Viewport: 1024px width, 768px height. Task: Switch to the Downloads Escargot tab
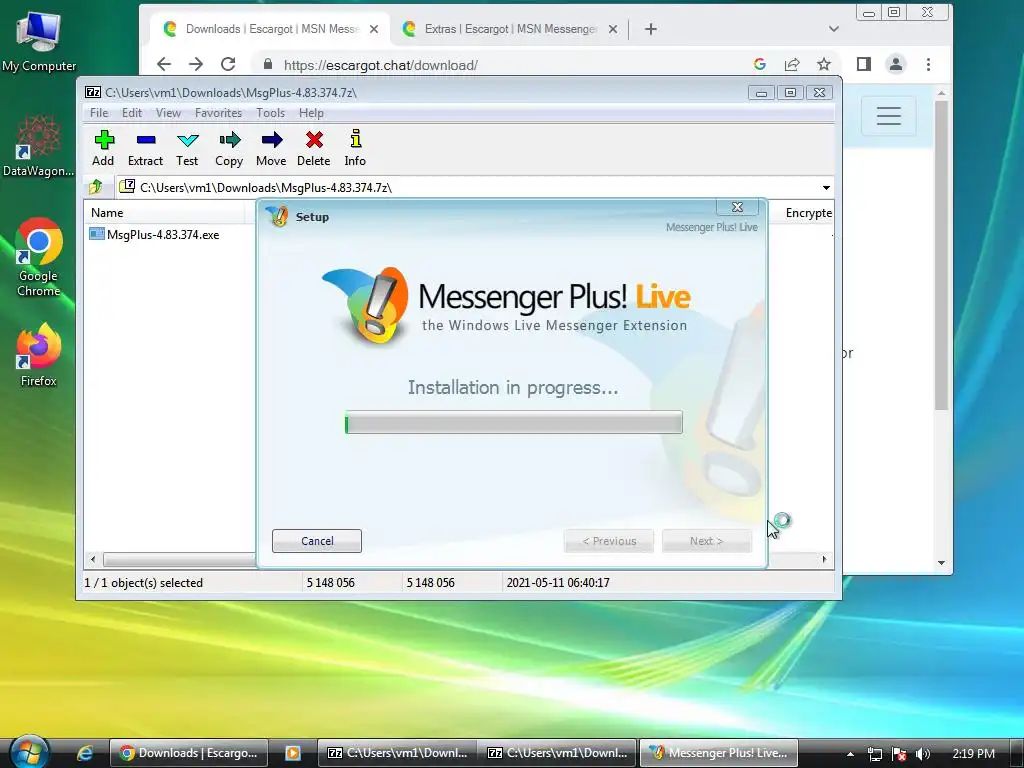click(269, 29)
